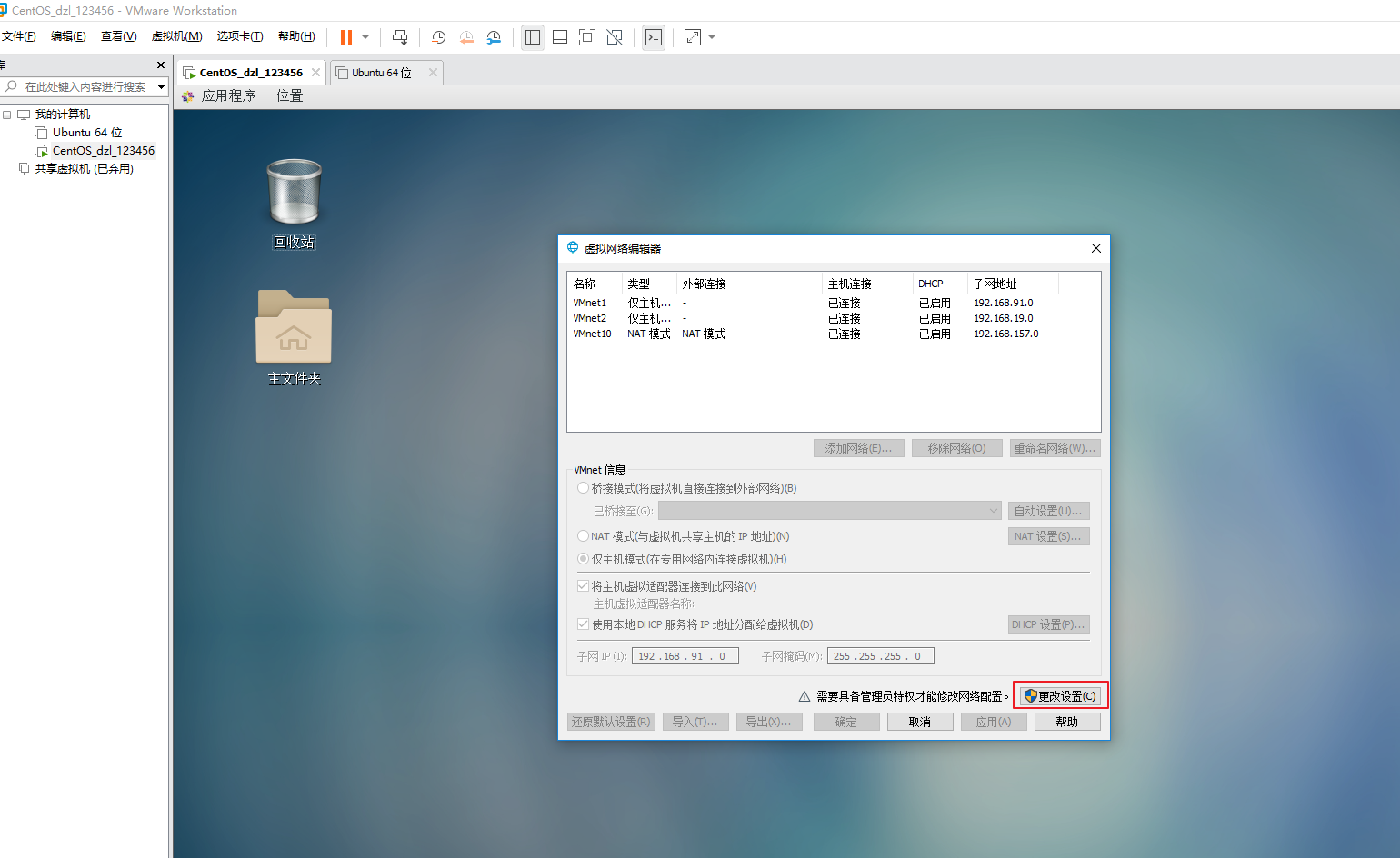This screenshot has width=1400, height=858.
Task: Click the send Ctrl+Alt+Del toolbar icon
Action: click(x=400, y=37)
